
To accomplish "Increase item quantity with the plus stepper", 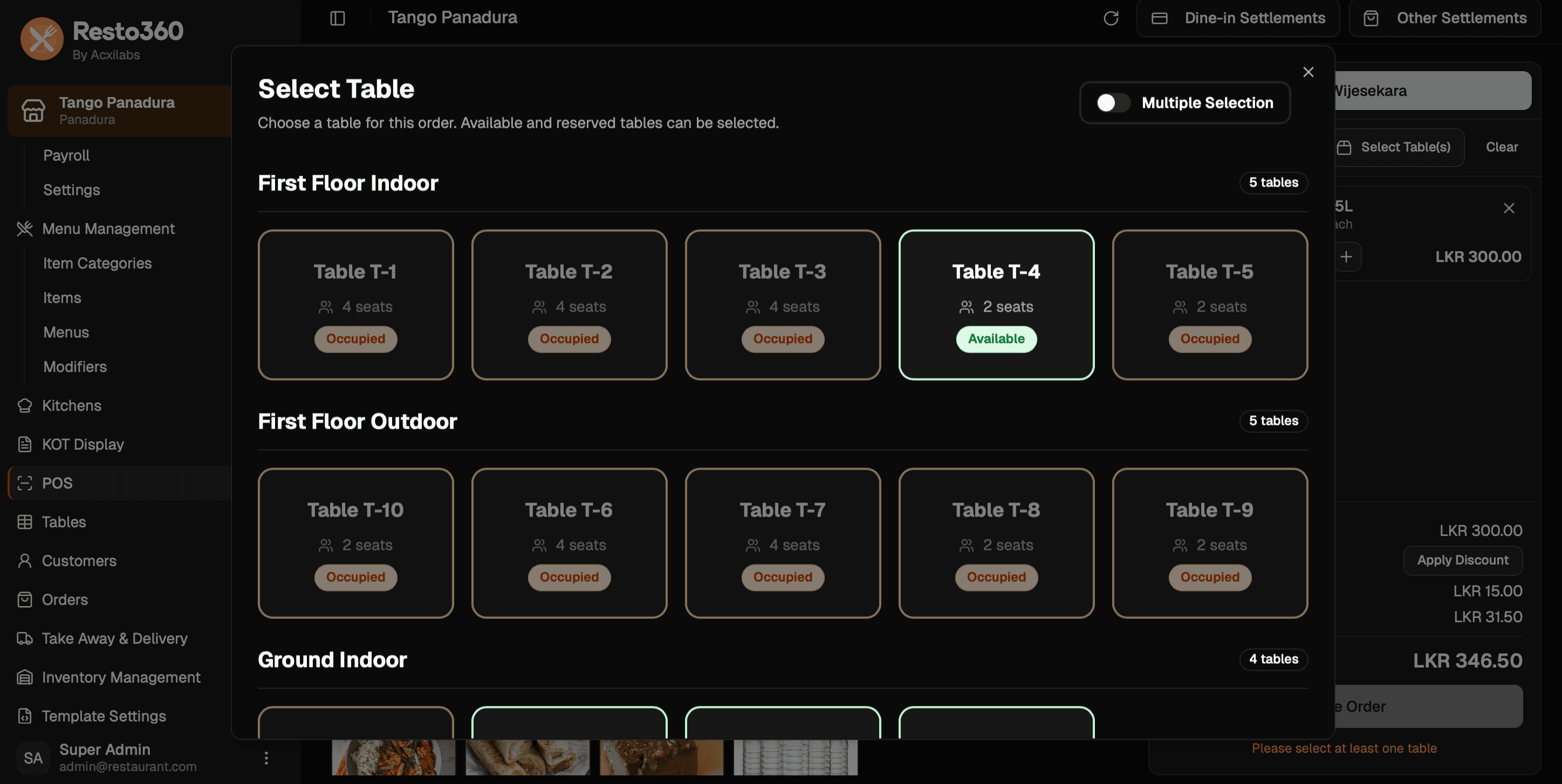I will point(1346,256).
